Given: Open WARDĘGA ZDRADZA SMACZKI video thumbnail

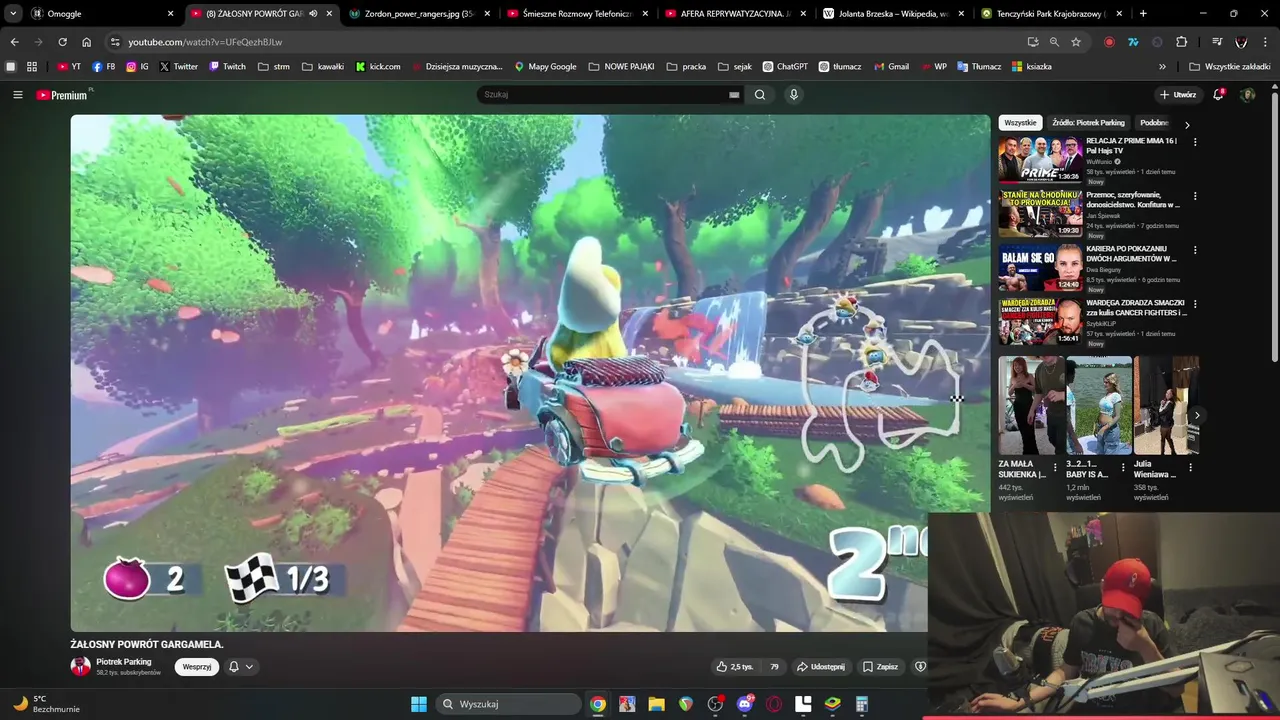Looking at the screenshot, I should point(1040,321).
